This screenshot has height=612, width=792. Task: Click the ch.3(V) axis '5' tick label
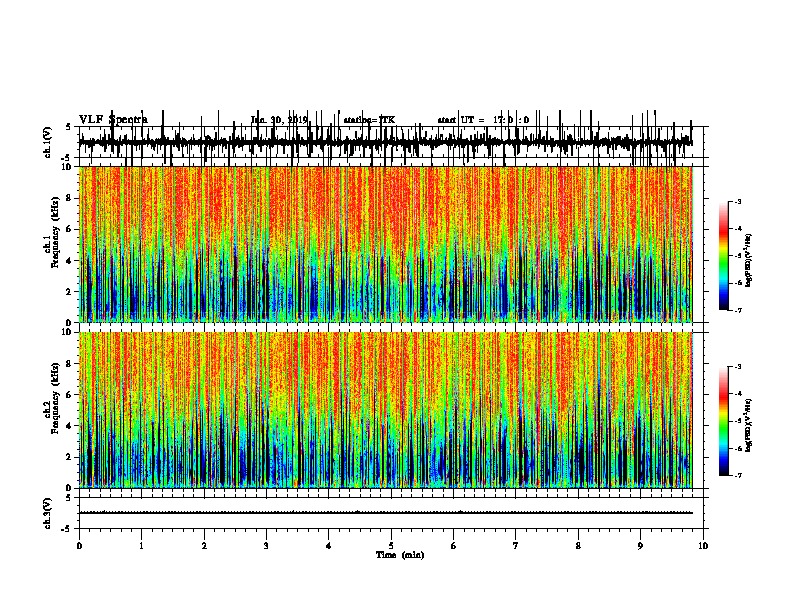click(x=68, y=498)
